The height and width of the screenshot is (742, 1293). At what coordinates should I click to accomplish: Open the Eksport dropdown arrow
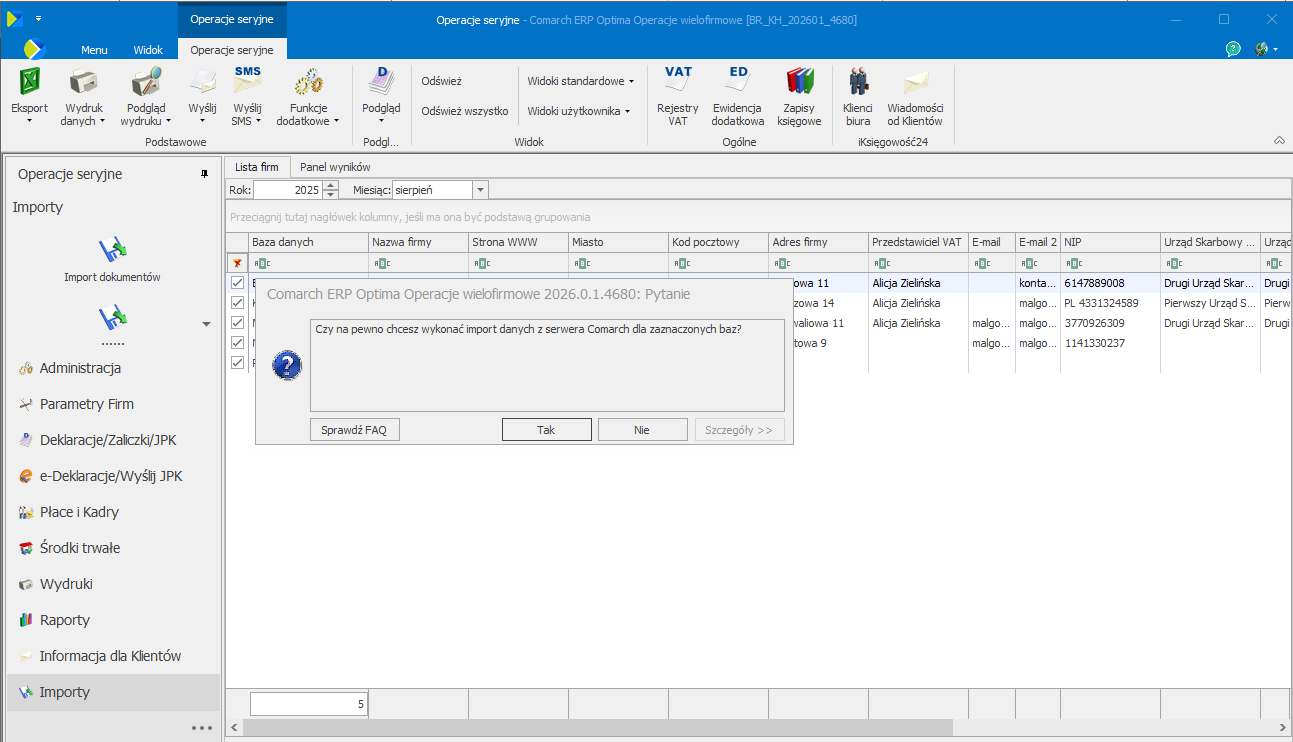coord(29,121)
